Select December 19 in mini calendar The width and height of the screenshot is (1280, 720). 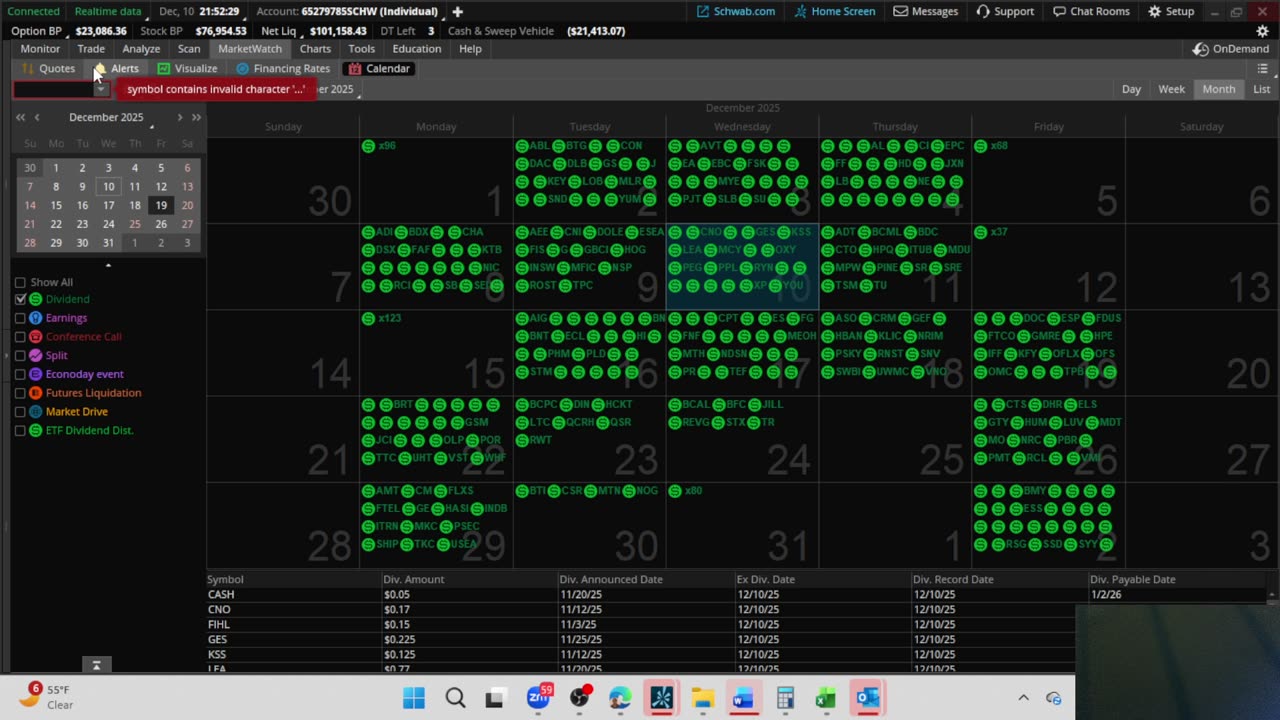point(161,205)
